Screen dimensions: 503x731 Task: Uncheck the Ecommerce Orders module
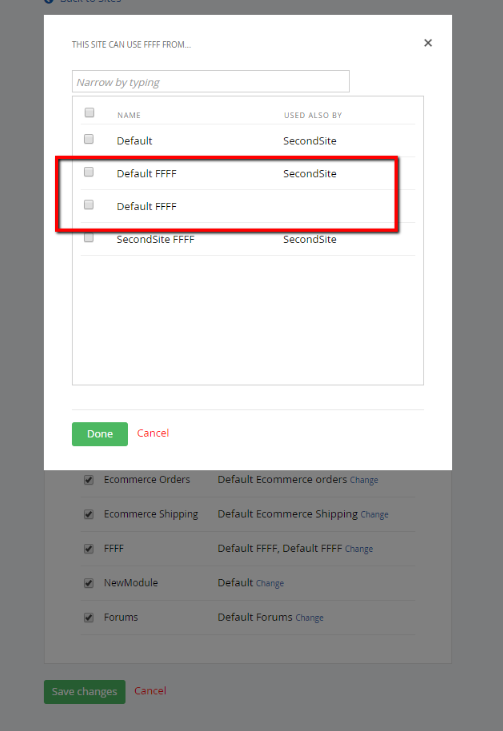[x=89, y=480]
